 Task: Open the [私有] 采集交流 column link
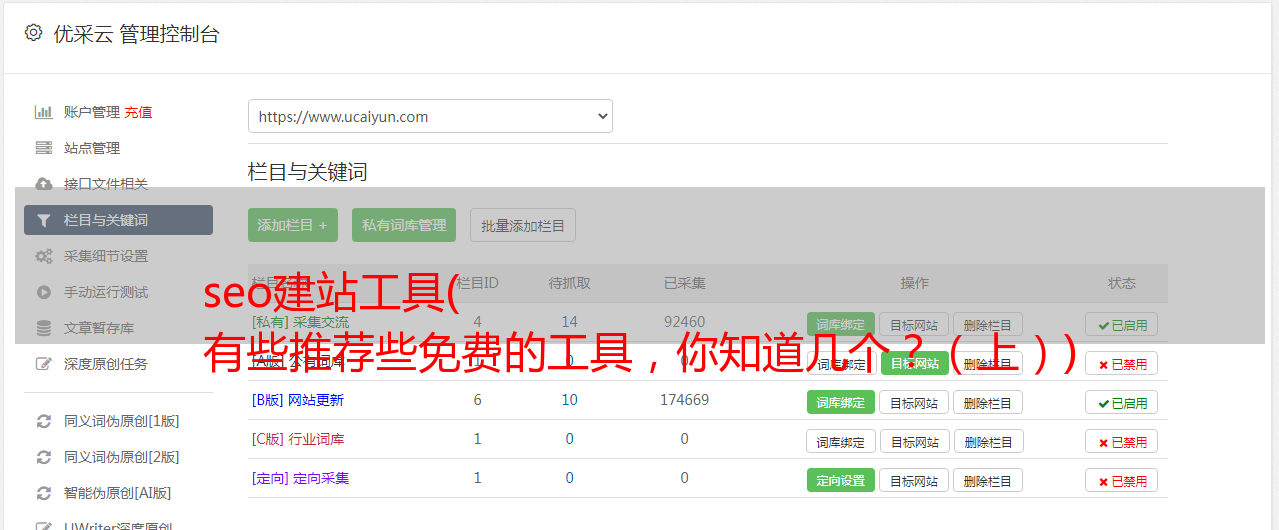point(301,322)
